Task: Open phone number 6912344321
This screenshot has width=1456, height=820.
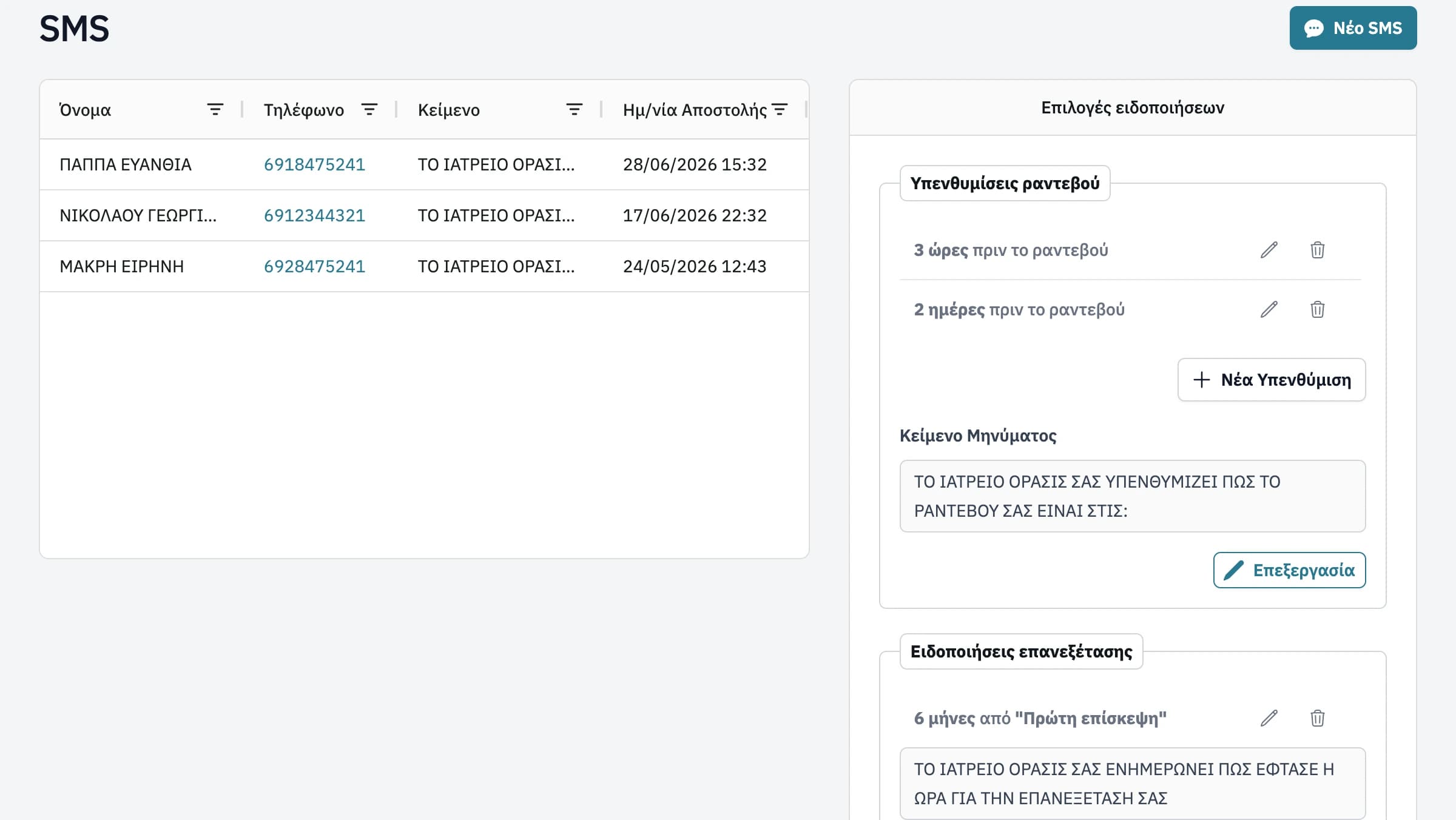Action: [x=314, y=215]
